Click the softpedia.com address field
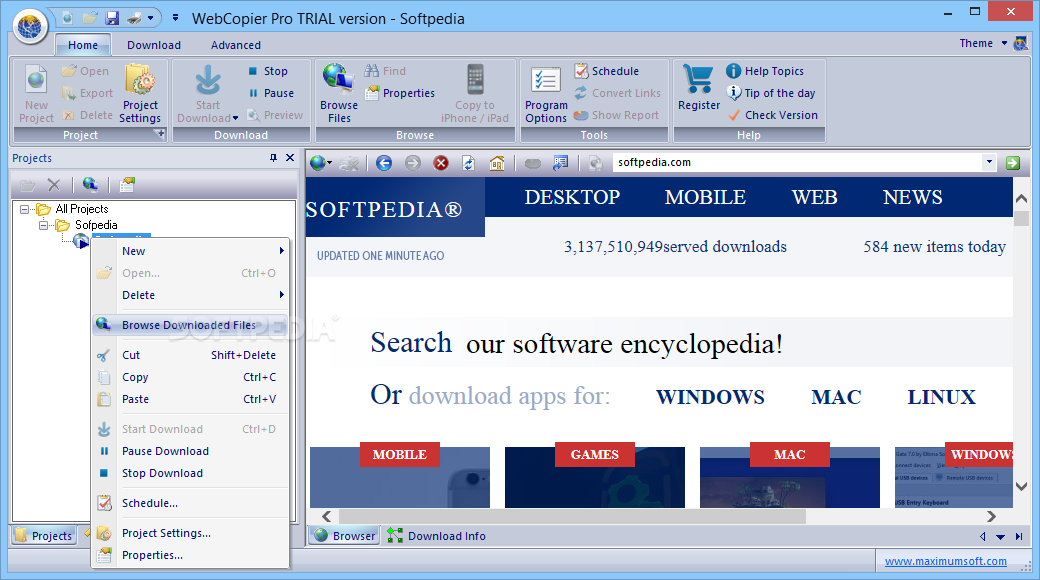1040x580 pixels. [x=797, y=163]
